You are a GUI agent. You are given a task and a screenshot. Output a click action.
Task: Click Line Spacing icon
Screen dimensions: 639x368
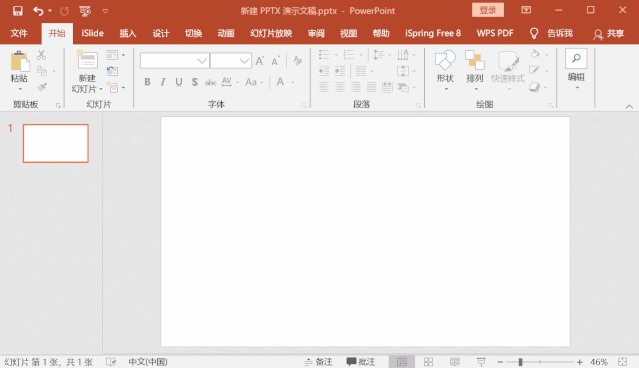pyautogui.click(x=379, y=55)
